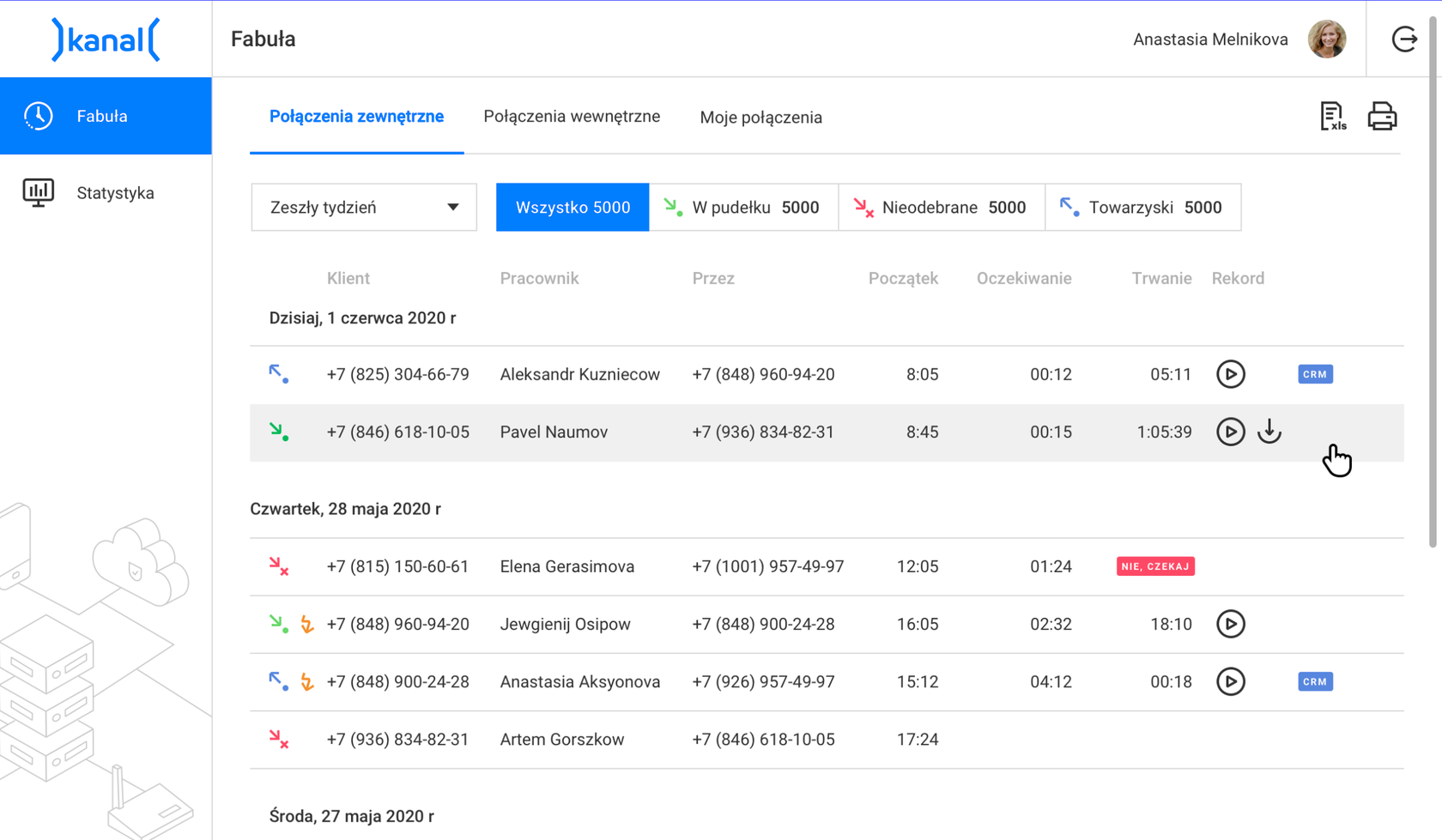The height and width of the screenshot is (840, 1442).
Task: Click the NIE, CZEKAJ badge
Action: click(x=1155, y=566)
